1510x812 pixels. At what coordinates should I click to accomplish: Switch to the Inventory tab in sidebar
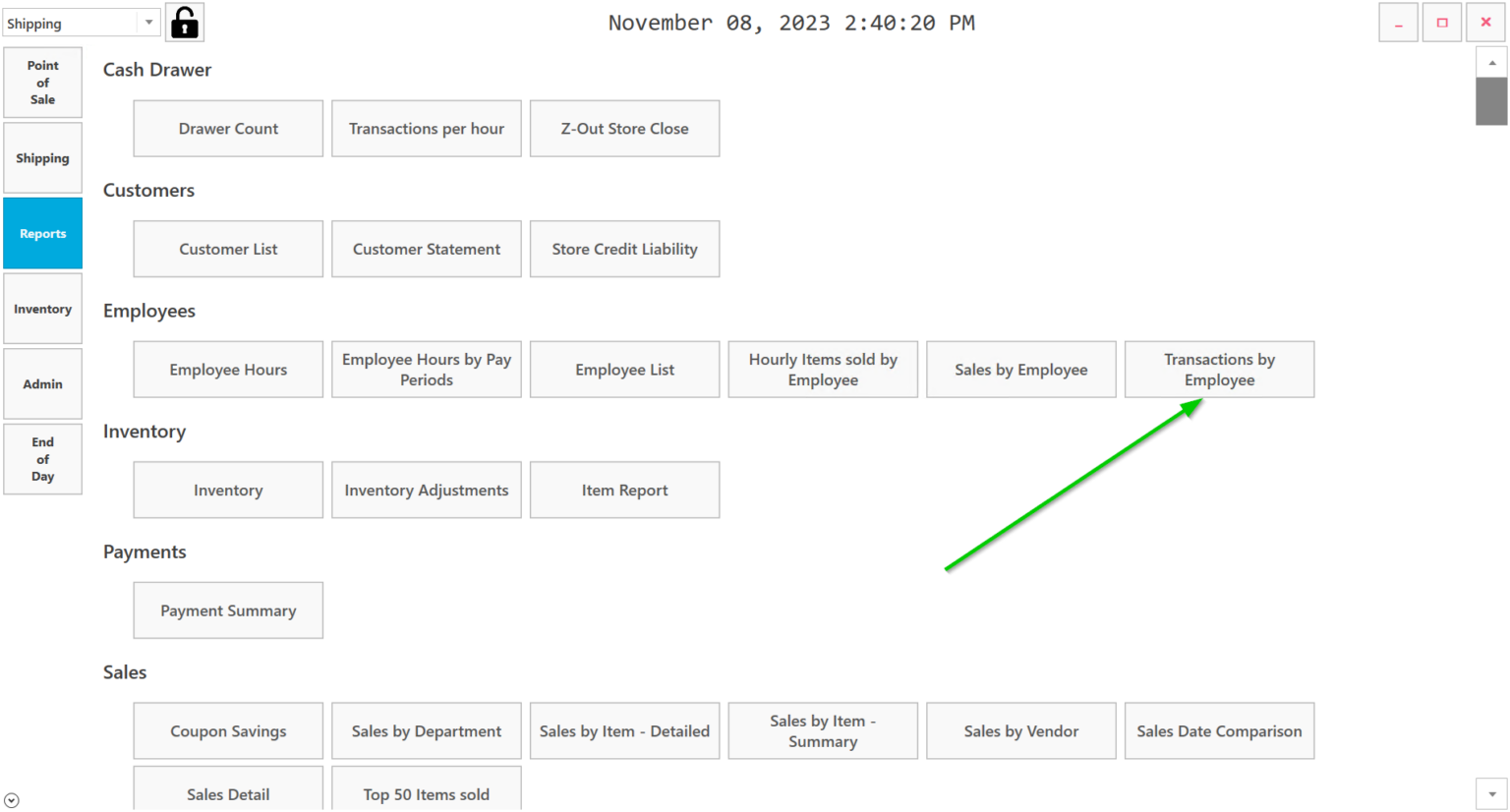click(x=42, y=308)
